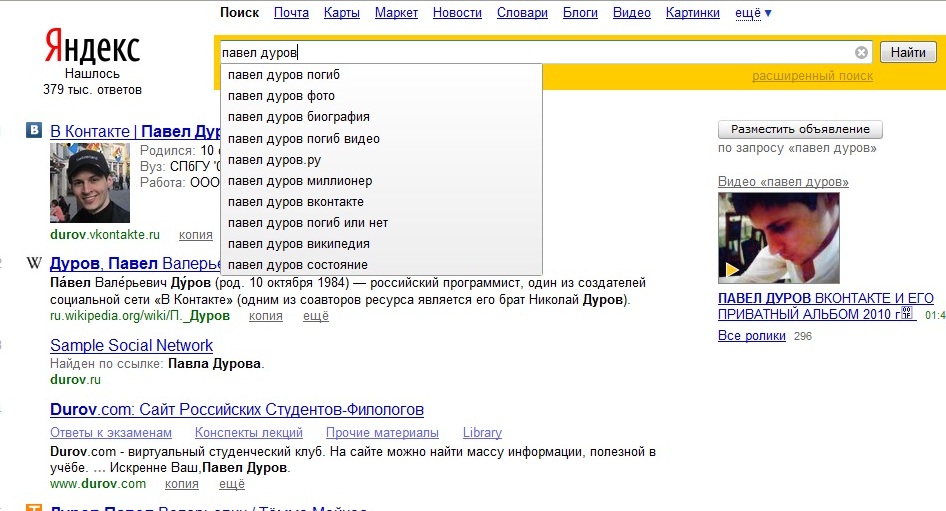Choose suggestion 'павел дуров состояние'
Screen dimensions: 946x511
(x=381, y=265)
